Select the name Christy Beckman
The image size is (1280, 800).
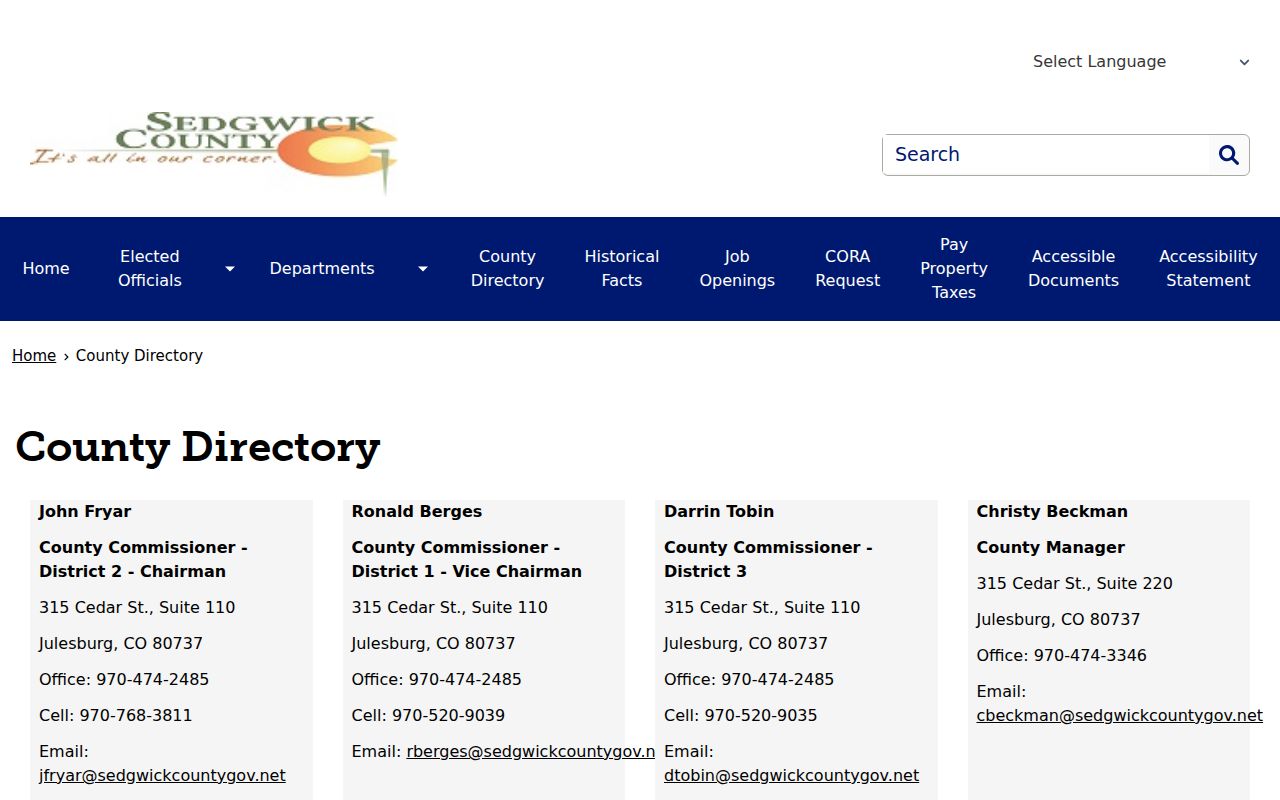click(1052, 512)
